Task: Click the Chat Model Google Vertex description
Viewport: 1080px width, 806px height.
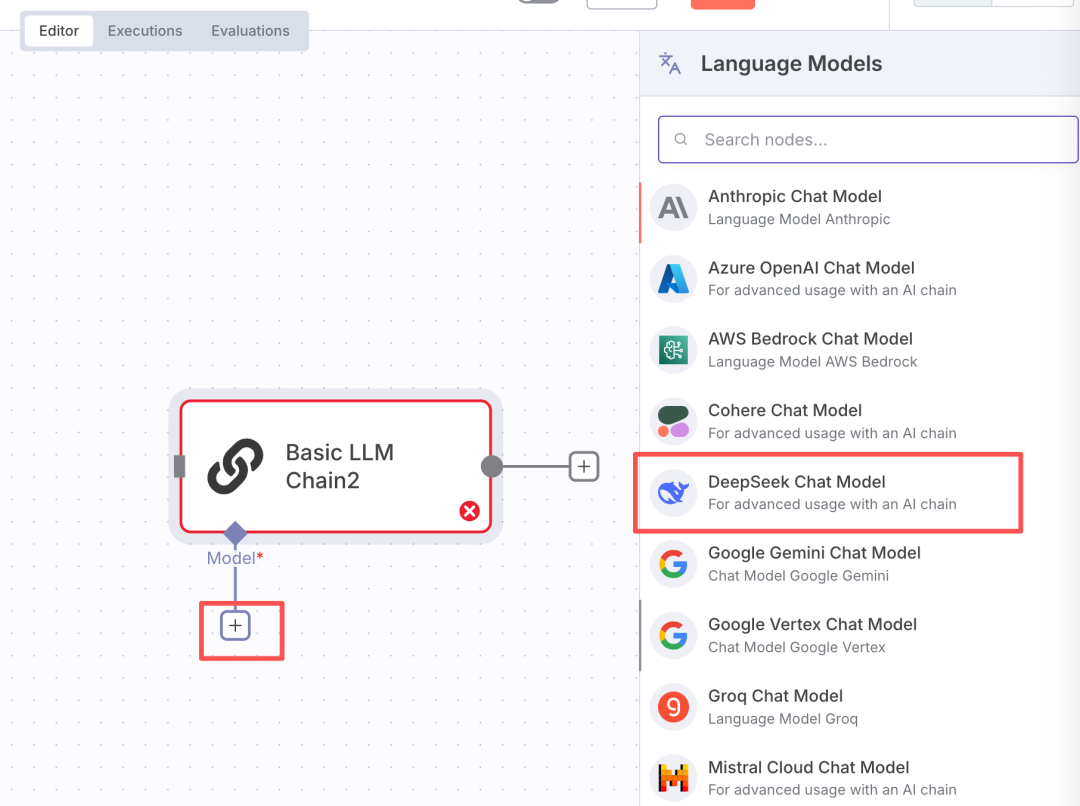Action: pyautogui.click(x=797, y=647)
